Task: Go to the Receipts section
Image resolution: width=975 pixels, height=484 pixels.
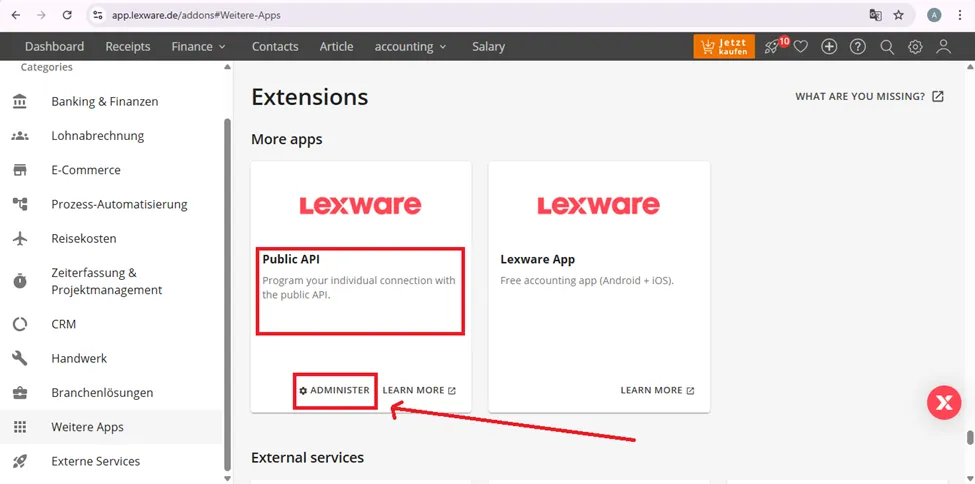Action: tap(128, 47)
